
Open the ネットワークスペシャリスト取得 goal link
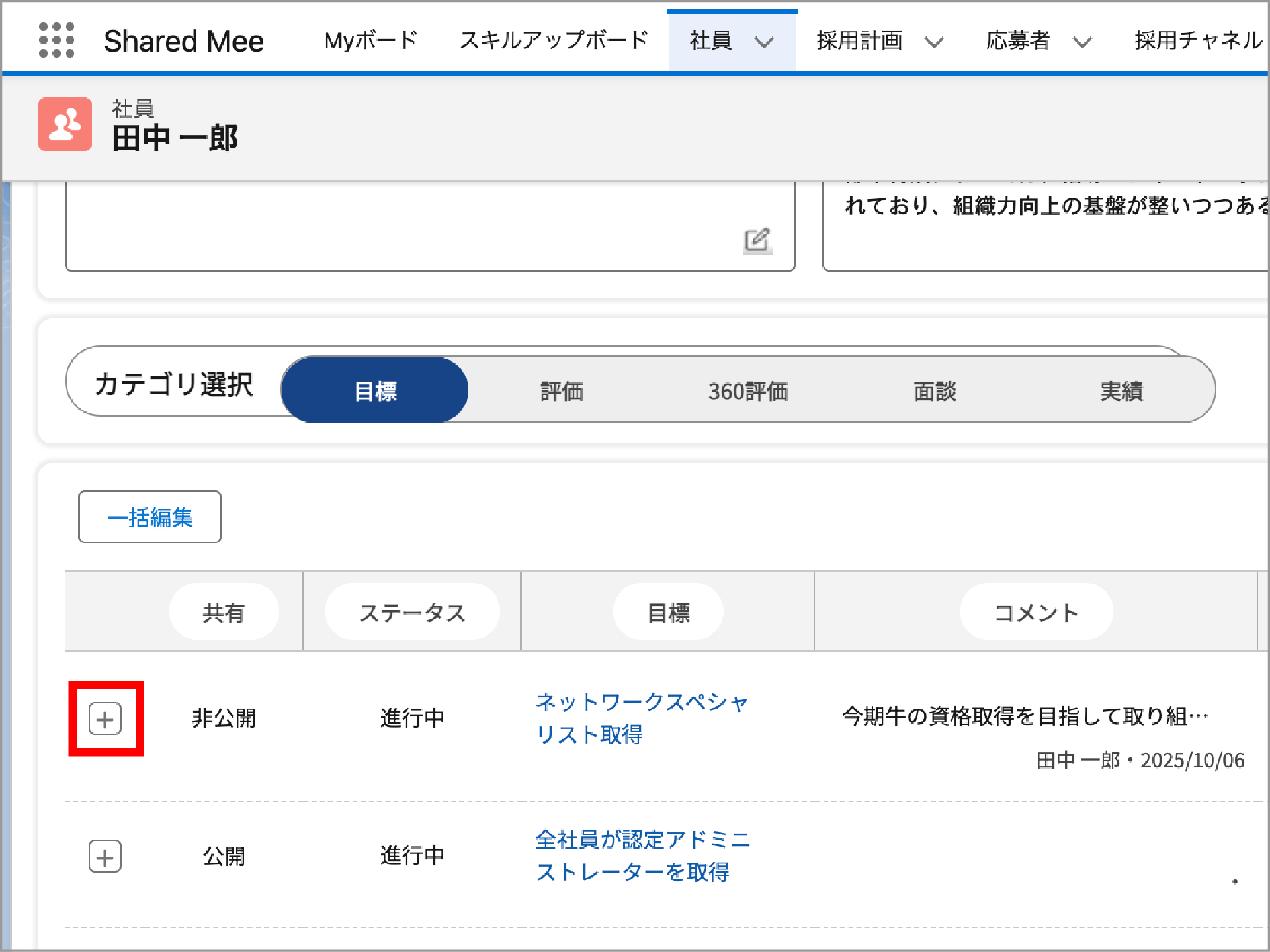(x=641, y=717)
